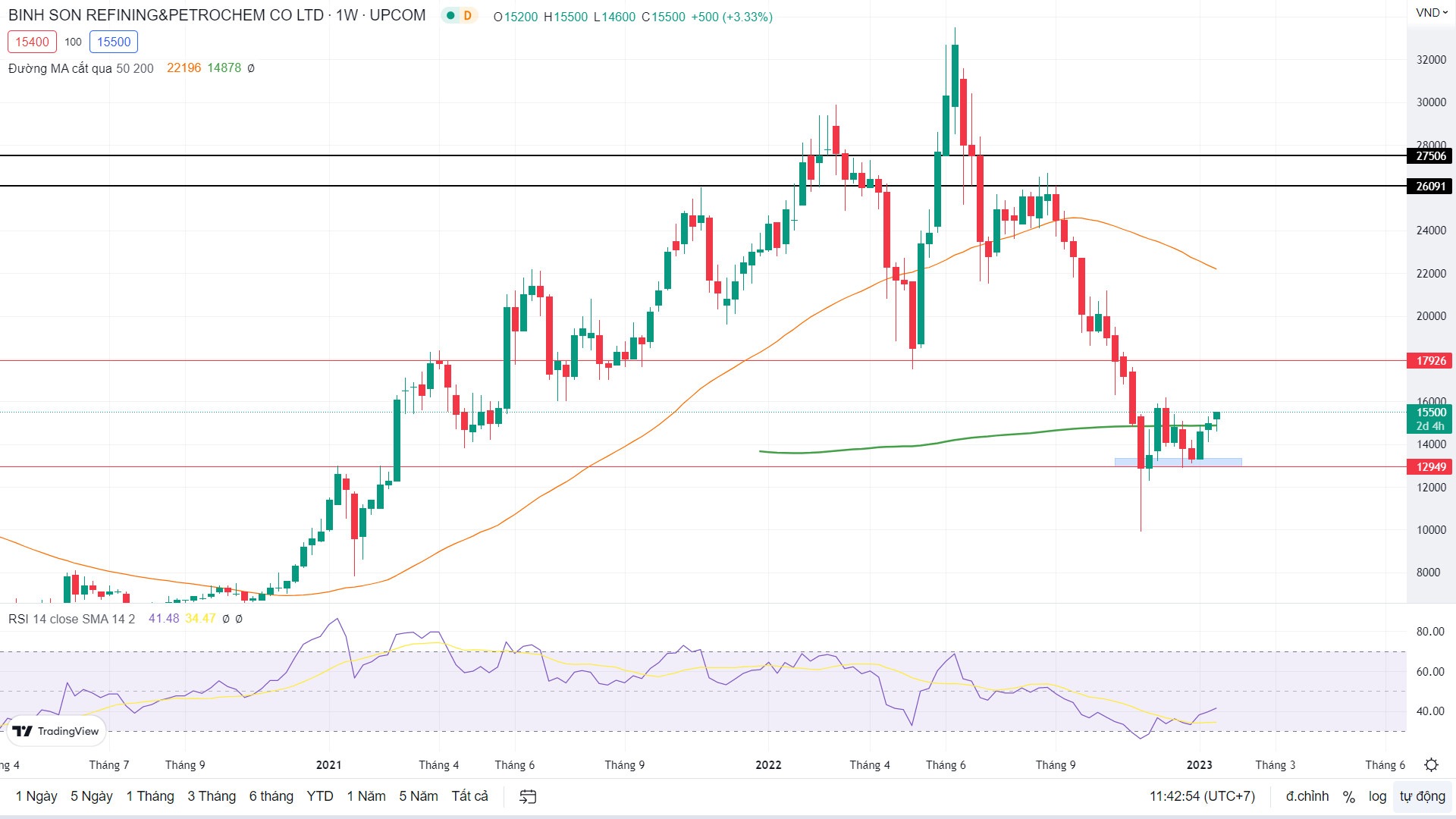This screenshot has width=1456, height=819.
Task: Select the 26091 horizontal line price label
Action: coord(1430,187)
